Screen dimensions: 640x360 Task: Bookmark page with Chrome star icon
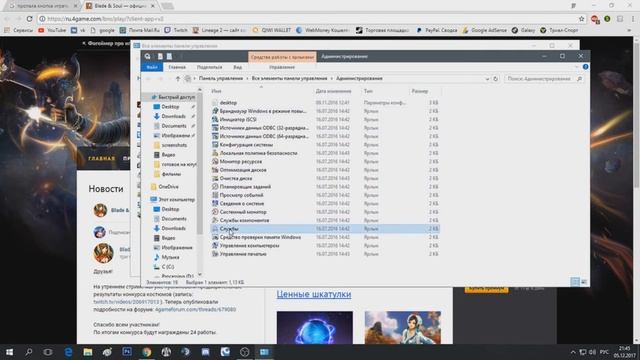click(x=582, y=19)
